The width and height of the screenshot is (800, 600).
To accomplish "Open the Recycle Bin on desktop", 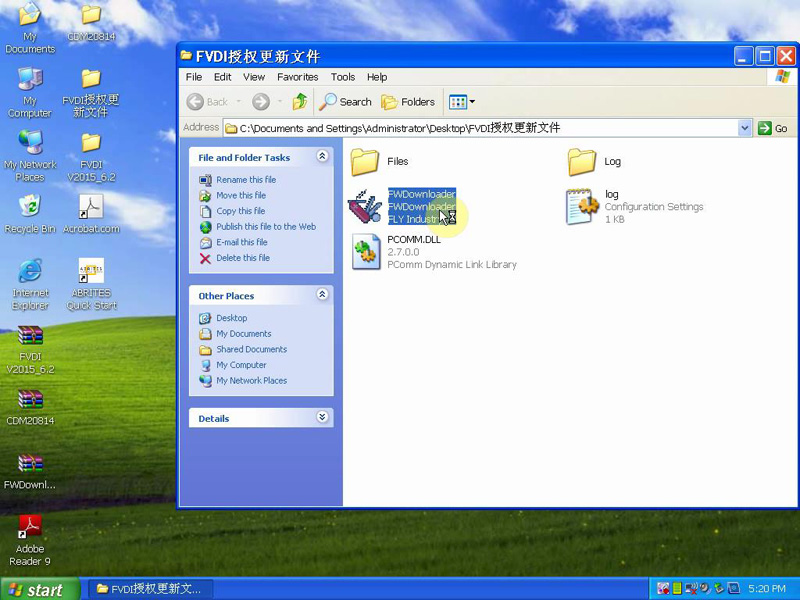I will point(30,207).
